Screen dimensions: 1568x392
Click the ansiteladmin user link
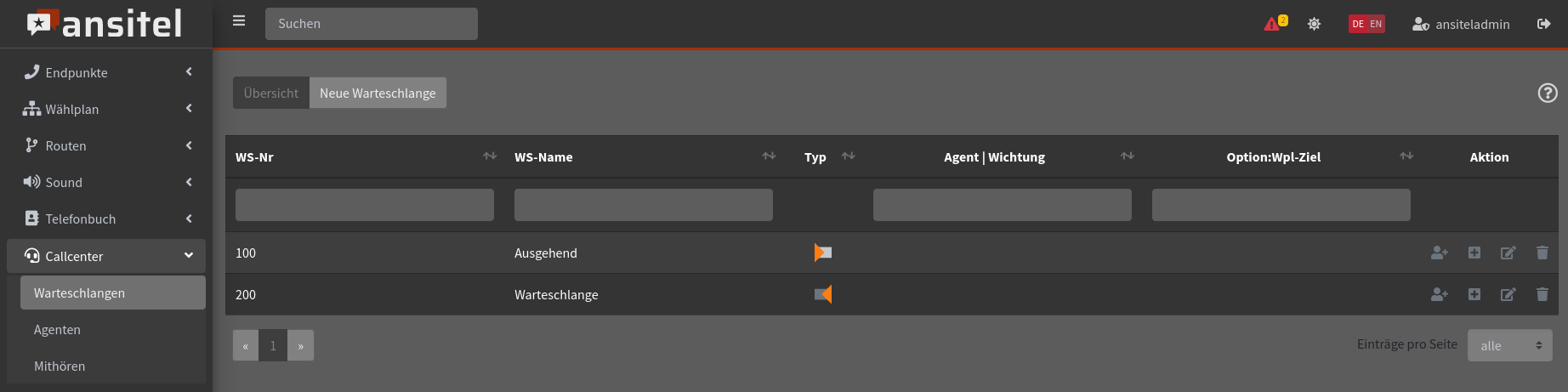pos(1461,24)
